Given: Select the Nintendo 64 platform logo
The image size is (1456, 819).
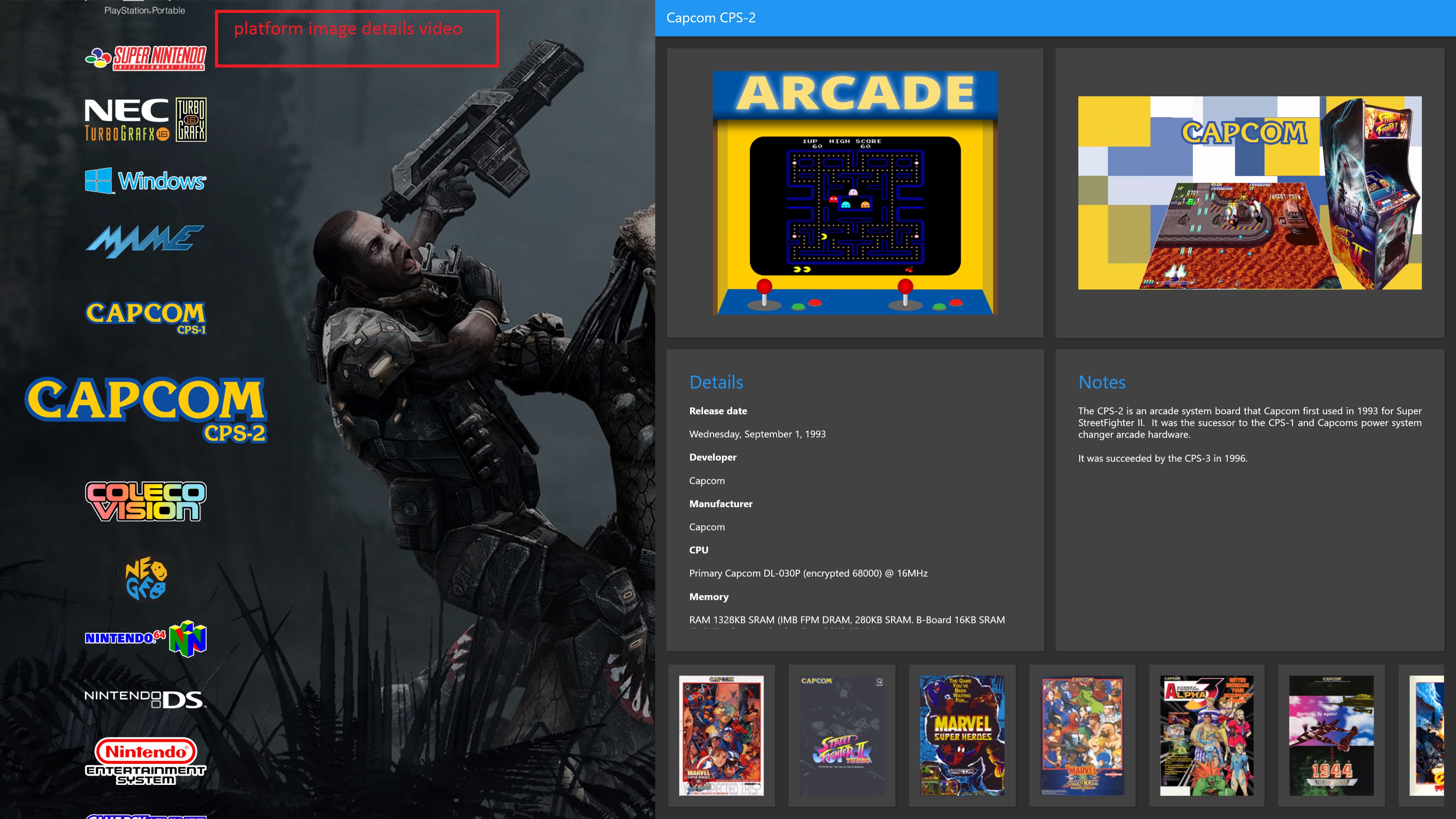Looking at the screenshot, I should 145,639.
